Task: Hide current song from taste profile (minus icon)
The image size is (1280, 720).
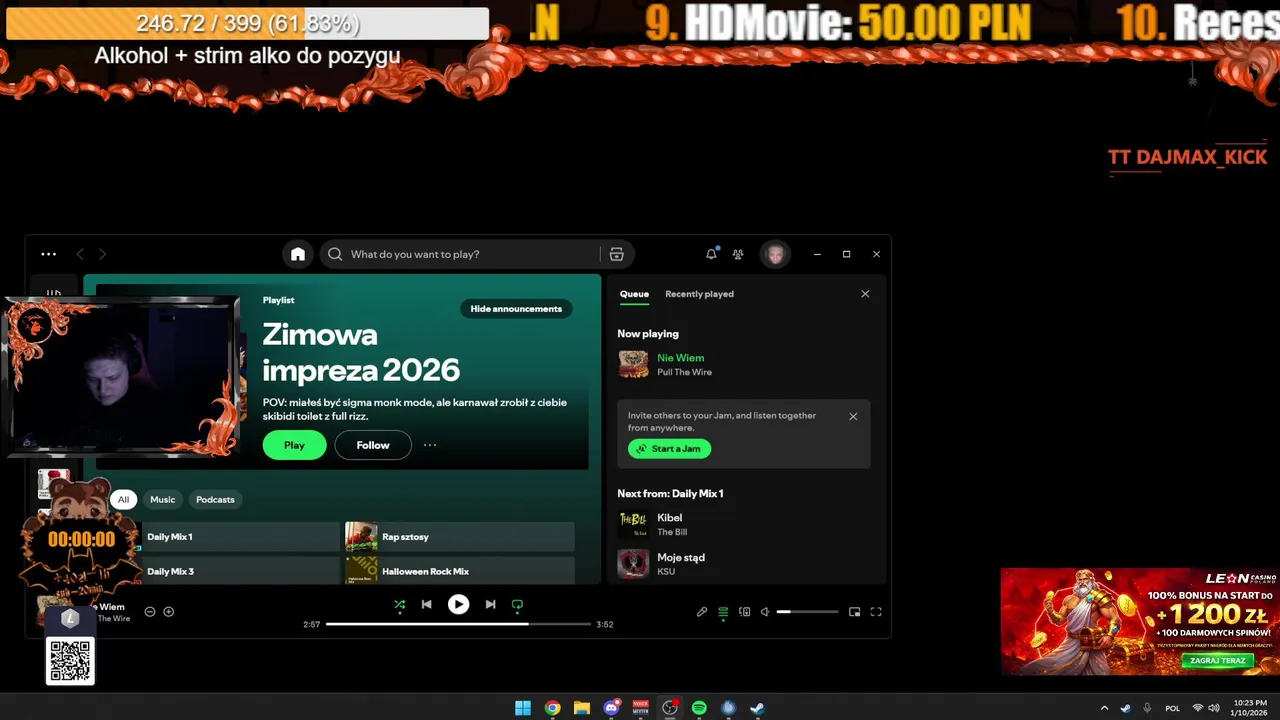Action: point(150,612)
